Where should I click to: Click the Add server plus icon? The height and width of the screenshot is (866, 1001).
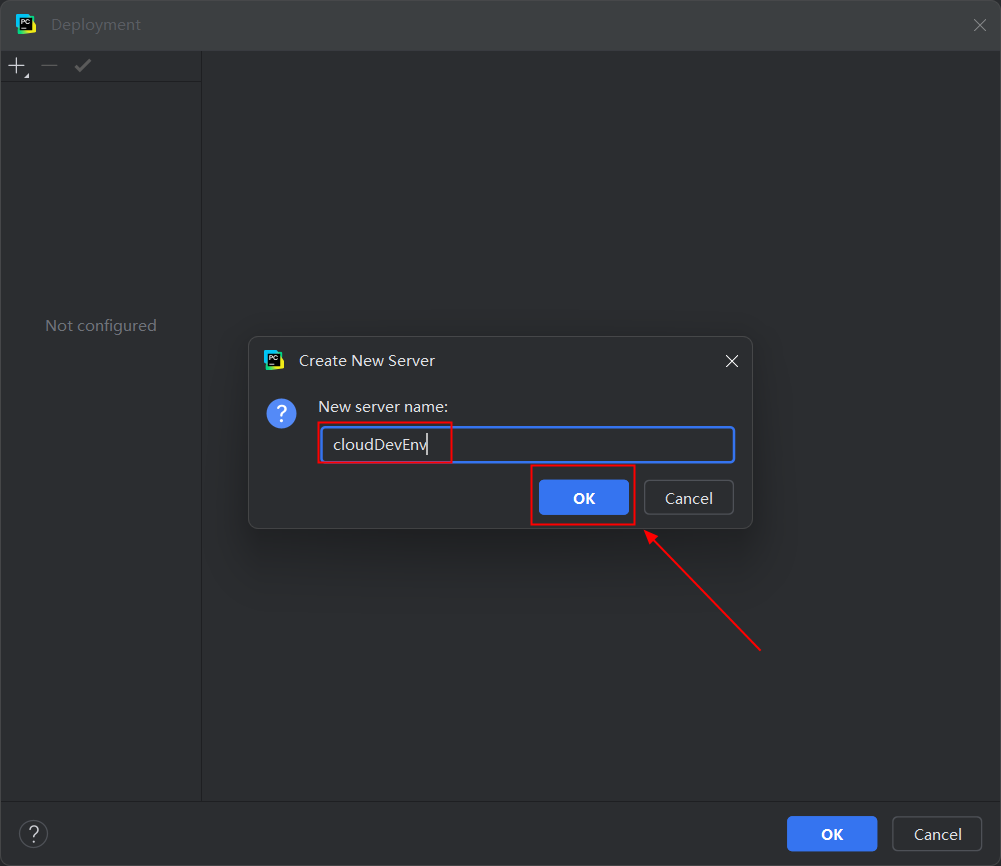point(15,64)
